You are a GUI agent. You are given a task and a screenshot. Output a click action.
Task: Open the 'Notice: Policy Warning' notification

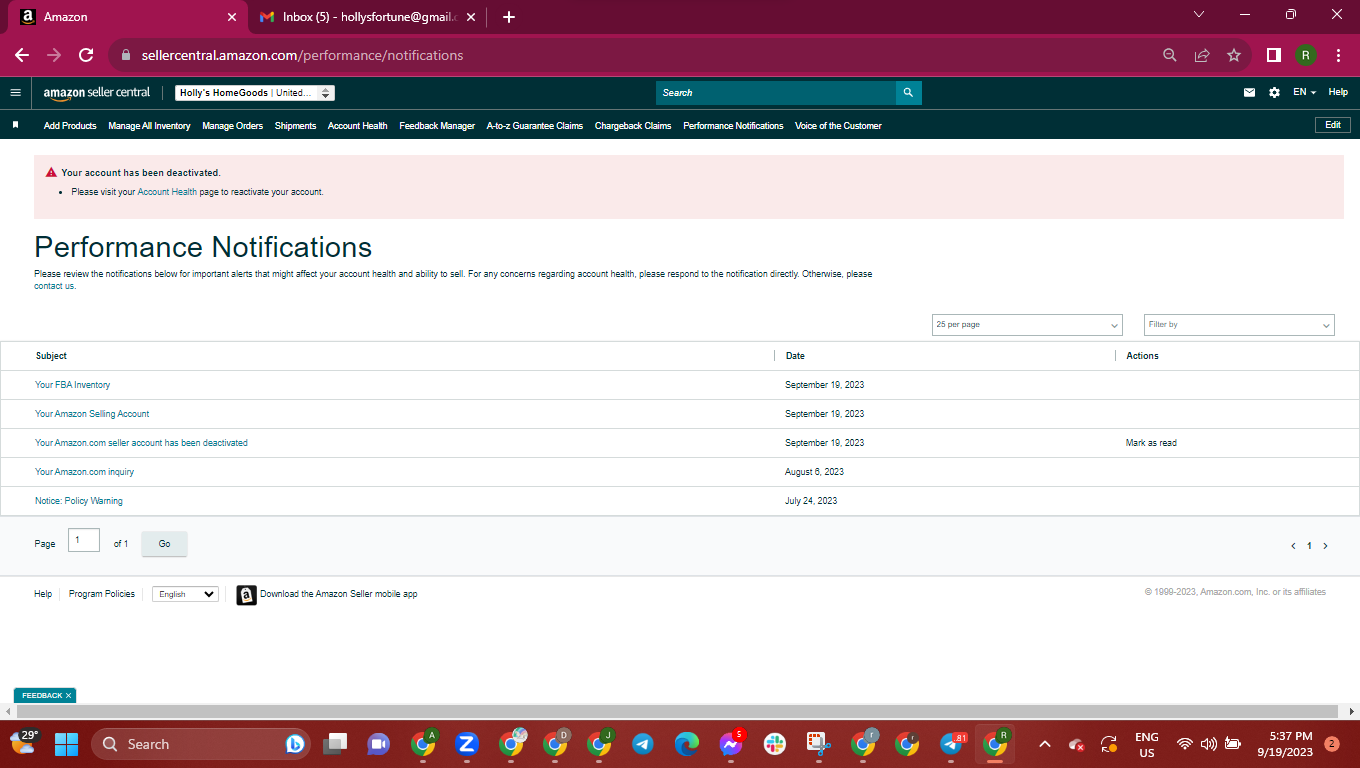click(79, 501)
